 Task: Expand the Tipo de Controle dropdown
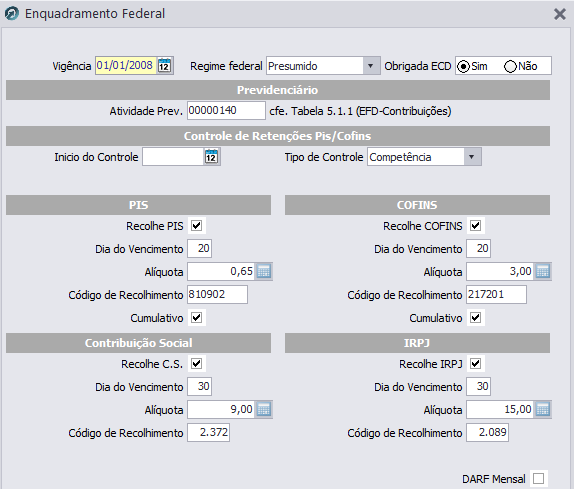point(472,157)
